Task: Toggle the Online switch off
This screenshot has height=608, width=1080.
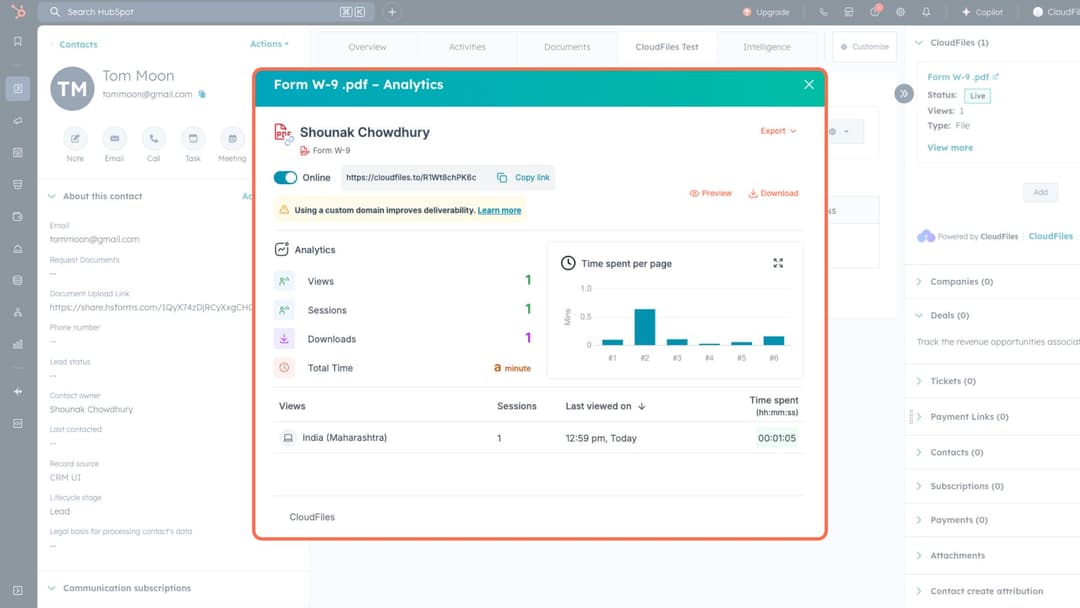Action: (284, 177)
